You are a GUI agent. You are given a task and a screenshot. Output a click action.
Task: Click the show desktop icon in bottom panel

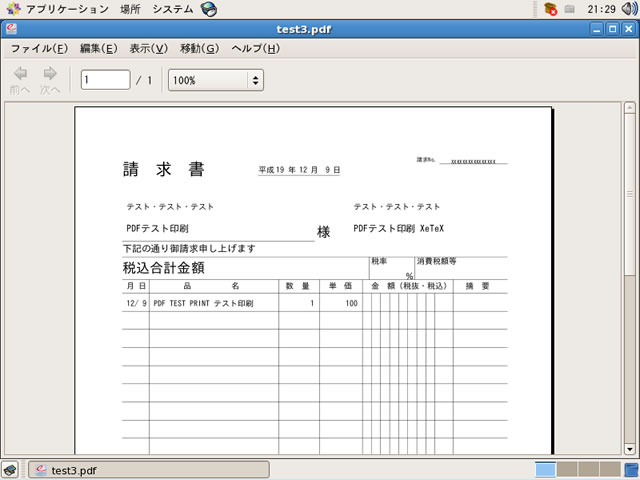[x=9, y=470]
